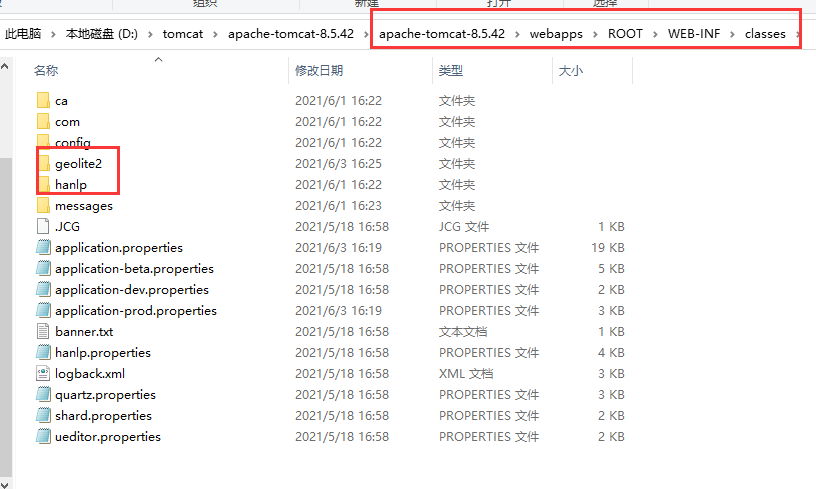The image size is (816, 489).
Task: Open the ca folder icon
Action: pyautogui.click(x=43, y=100)
